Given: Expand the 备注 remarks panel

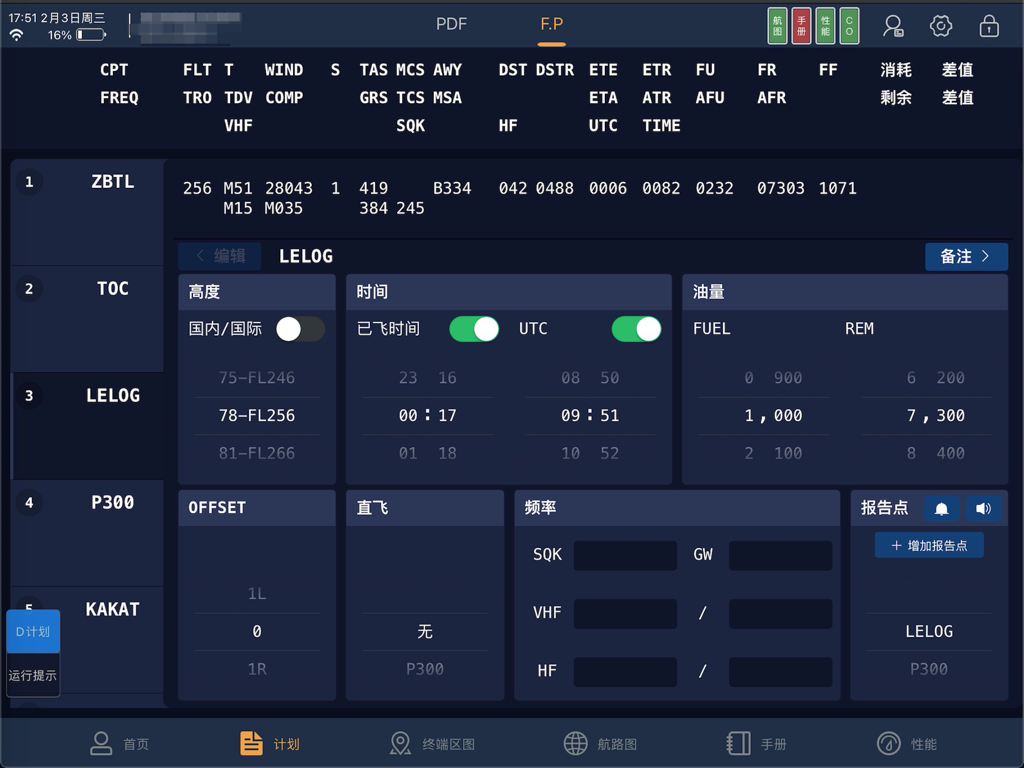Looking at the screenshot, I should 966,256.
